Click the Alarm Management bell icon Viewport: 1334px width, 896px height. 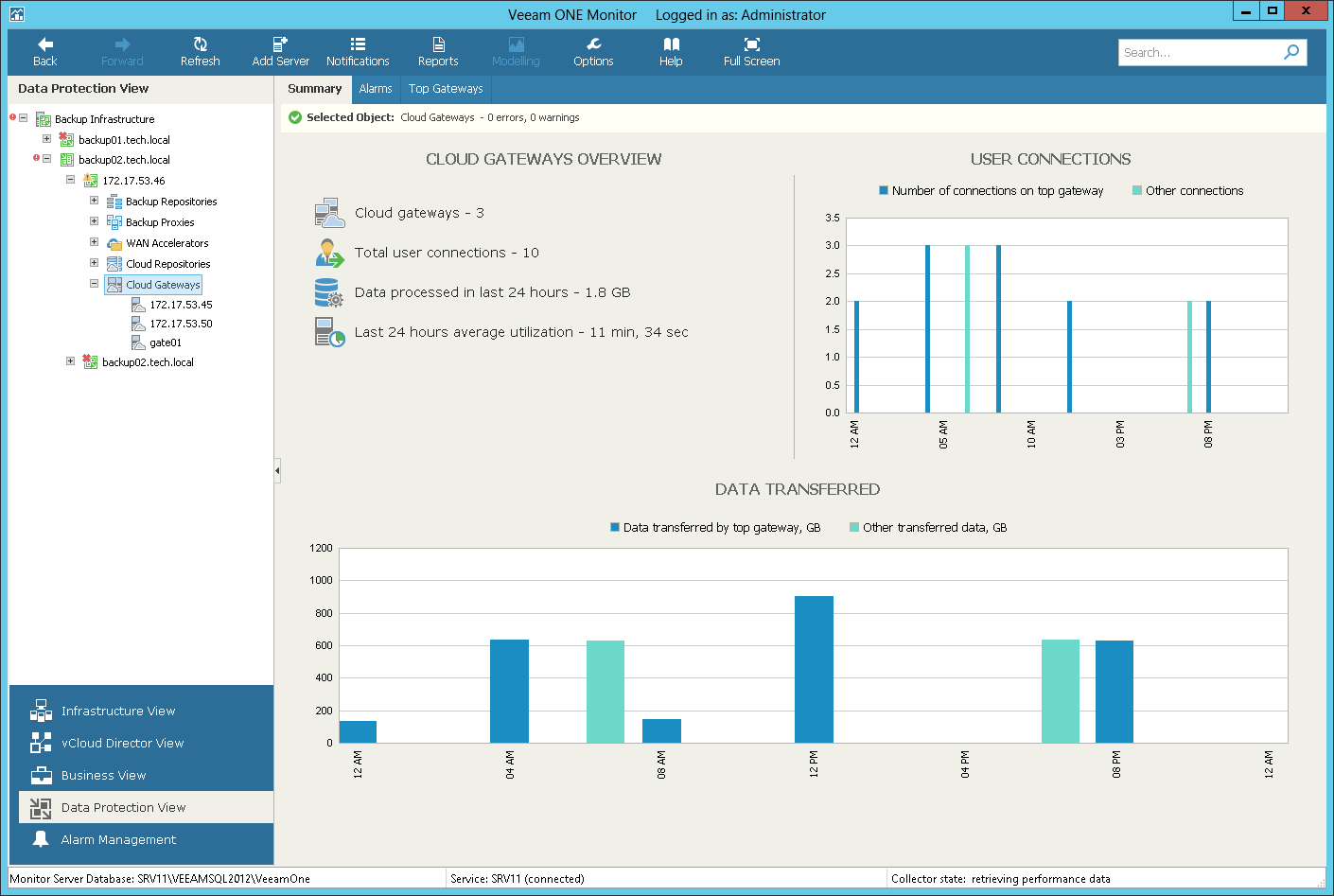click(x=41, y=839)
